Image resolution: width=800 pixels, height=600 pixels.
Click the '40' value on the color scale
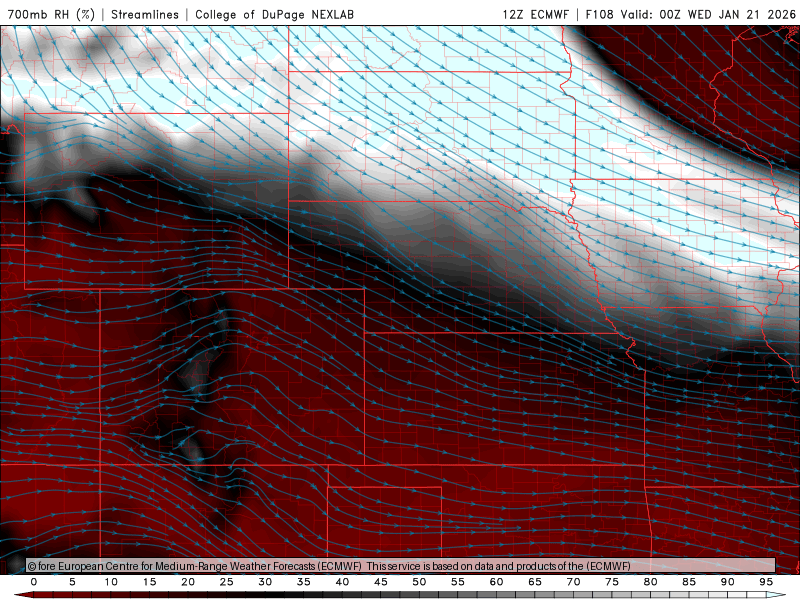pos(342,582)
